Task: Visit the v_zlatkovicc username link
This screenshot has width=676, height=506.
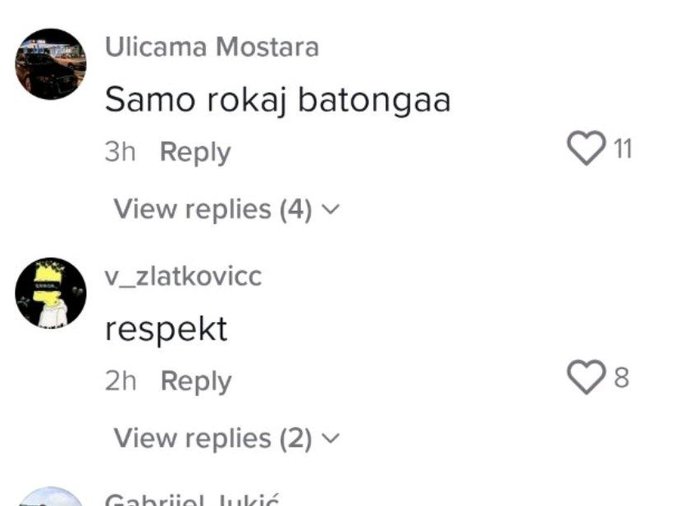Action: [183, 276]
